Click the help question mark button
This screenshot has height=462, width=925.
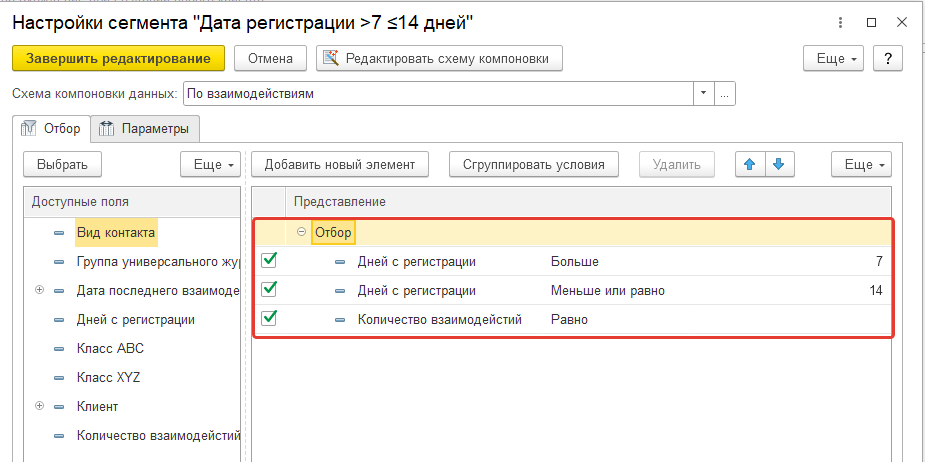pyautogui.click(x=888, y=59)
